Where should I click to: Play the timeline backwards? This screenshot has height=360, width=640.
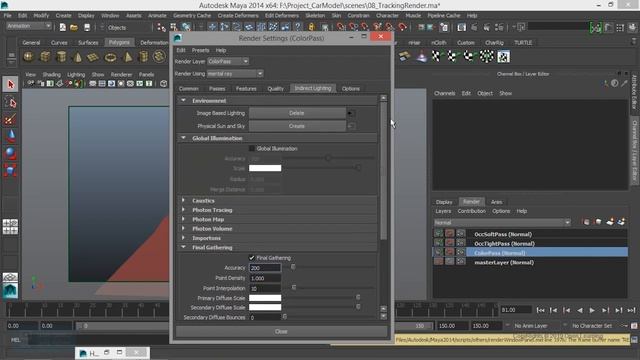click(x=580, y=310)
